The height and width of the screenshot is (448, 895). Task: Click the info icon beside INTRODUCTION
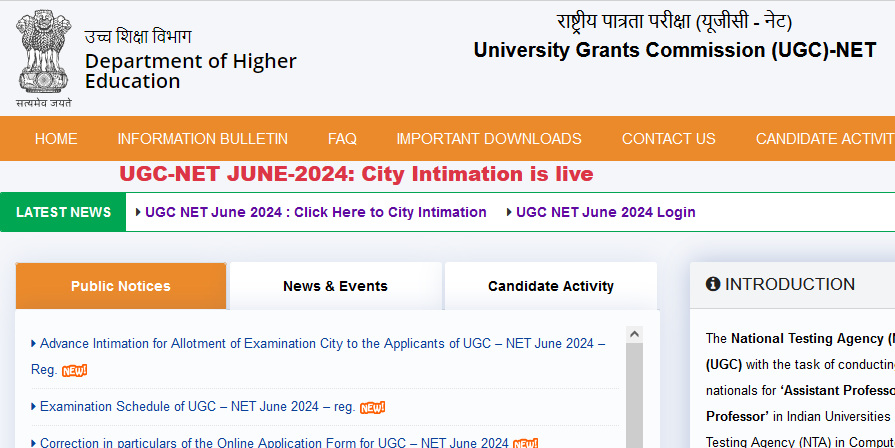click(x=713, y=284)
